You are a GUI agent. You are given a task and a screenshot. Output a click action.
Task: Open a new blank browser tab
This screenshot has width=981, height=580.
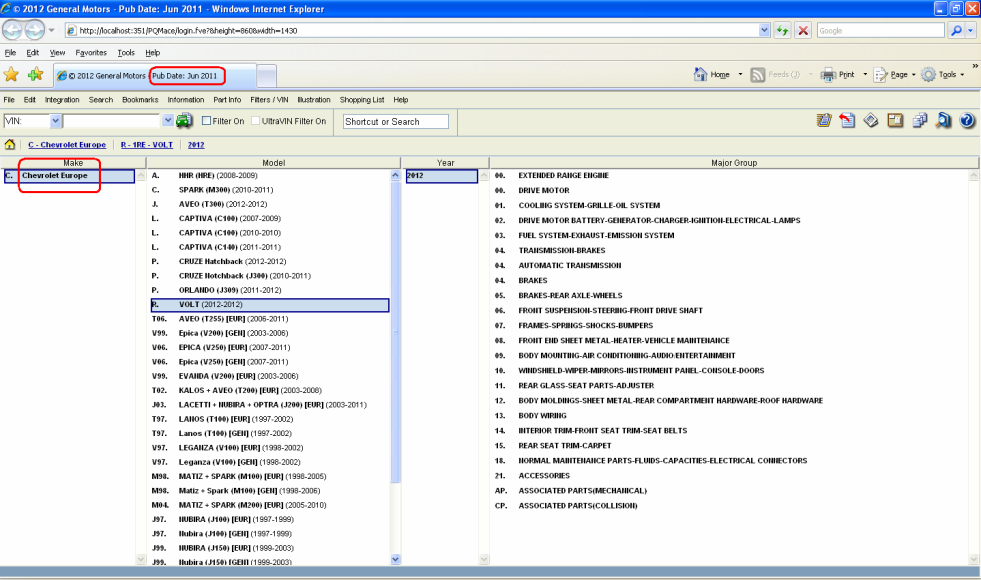(x=267, y=76)
